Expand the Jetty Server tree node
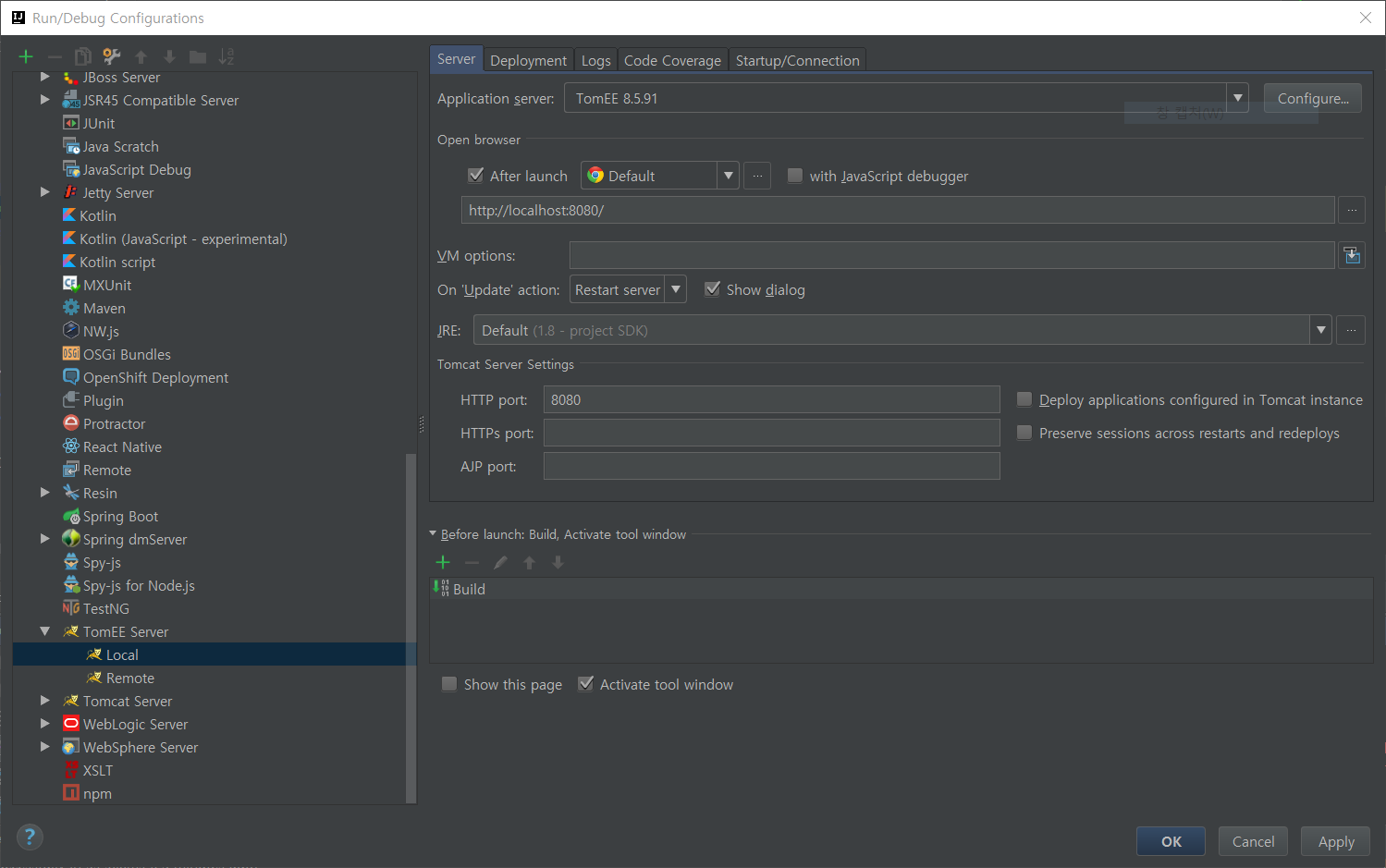This screenshot has width=1386, height=868. tap(44, 192)
